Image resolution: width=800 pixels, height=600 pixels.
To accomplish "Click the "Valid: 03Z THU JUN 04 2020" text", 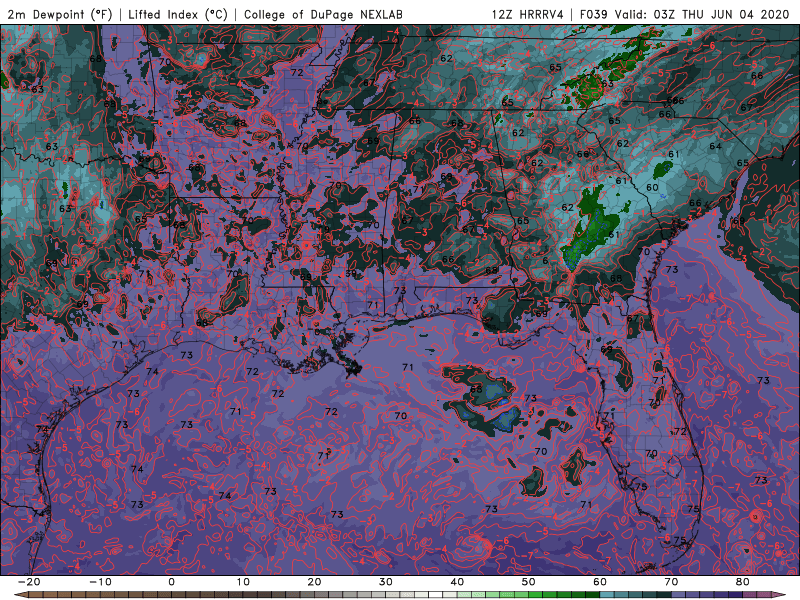I will (702, 14).
